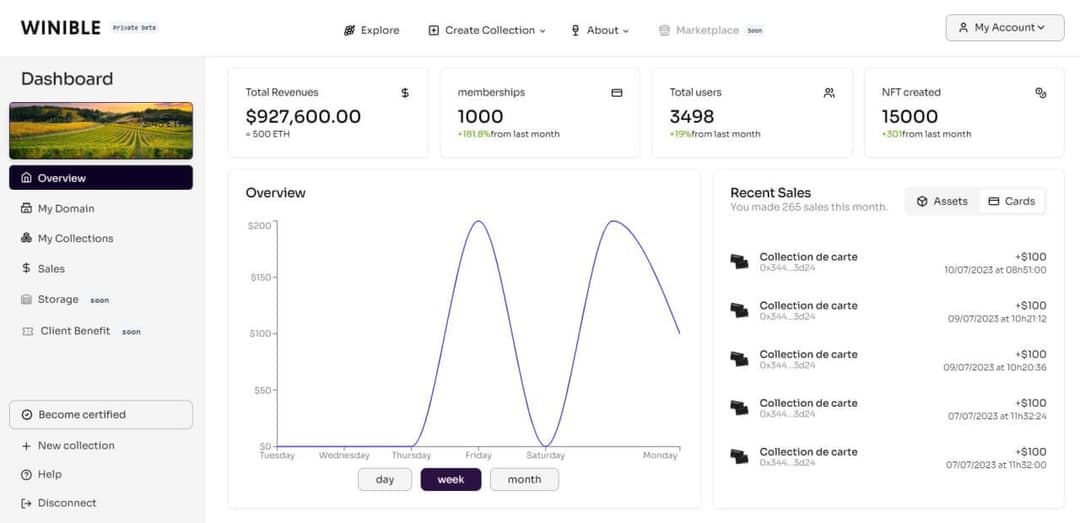Switch chart range to month
The width and height of the screenshot is (1080, 523).
pos(524,480)
